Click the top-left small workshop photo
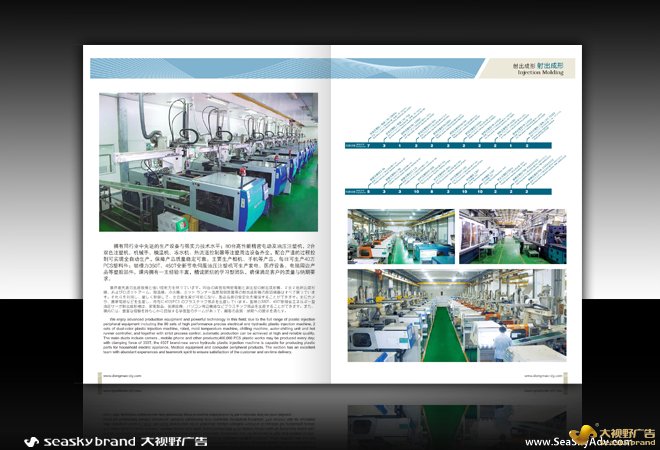The width and height of the screenshot is (660, 450). coord(399,236)
